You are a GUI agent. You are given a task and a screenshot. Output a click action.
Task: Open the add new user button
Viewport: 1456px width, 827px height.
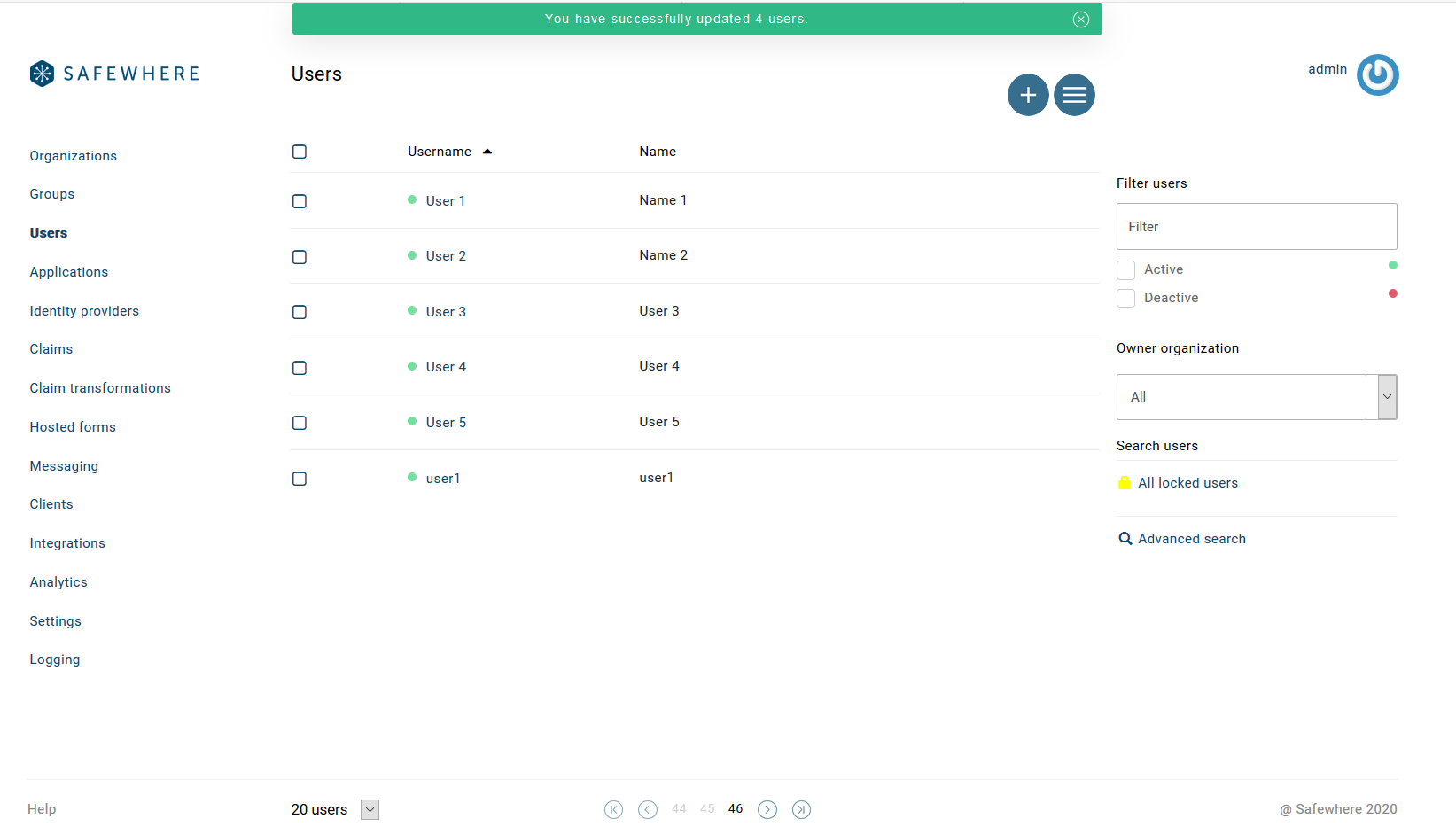point(1028,95)
